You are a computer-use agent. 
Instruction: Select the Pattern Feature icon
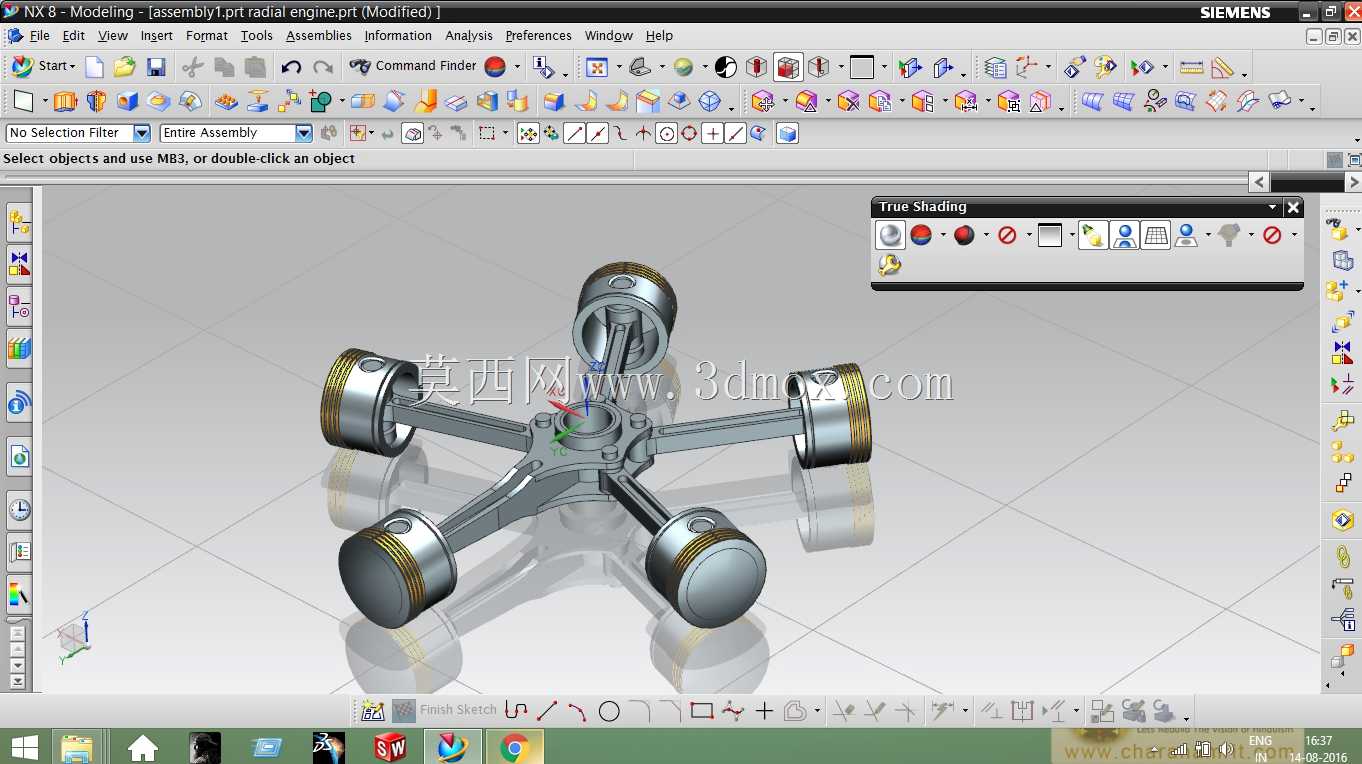click(x=226, y=101)
